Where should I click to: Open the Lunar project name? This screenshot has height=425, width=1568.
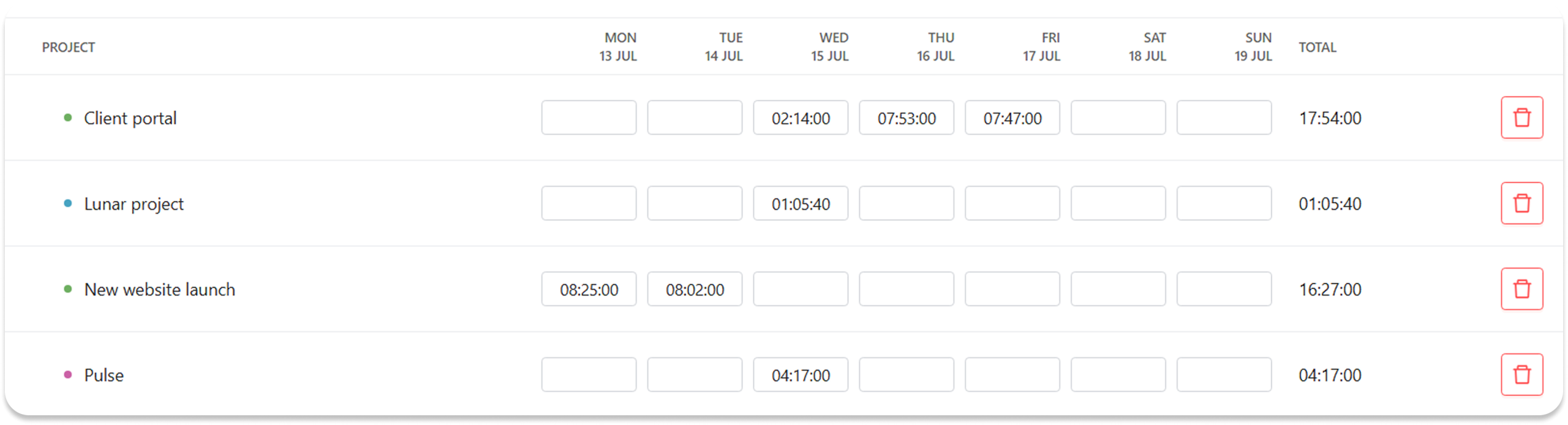(x=134, y=204)
